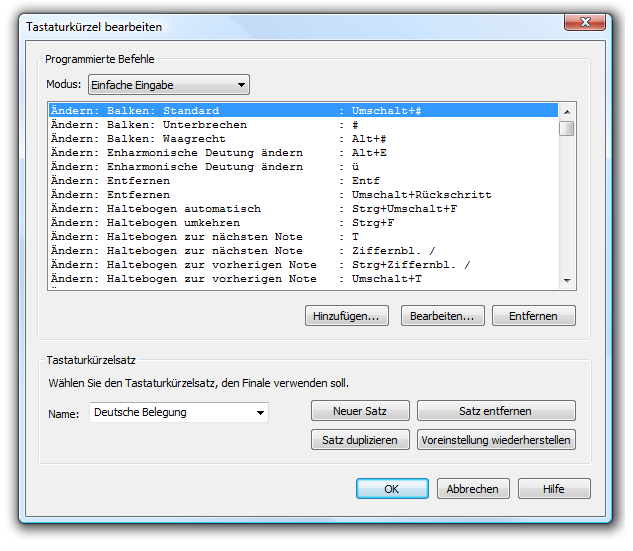The width and height of the screenshot is (633, 551).
Task: Select Haltebogen zur vorherigen Note row Strg+Ziffernbl. /
Action: (304, 265)
